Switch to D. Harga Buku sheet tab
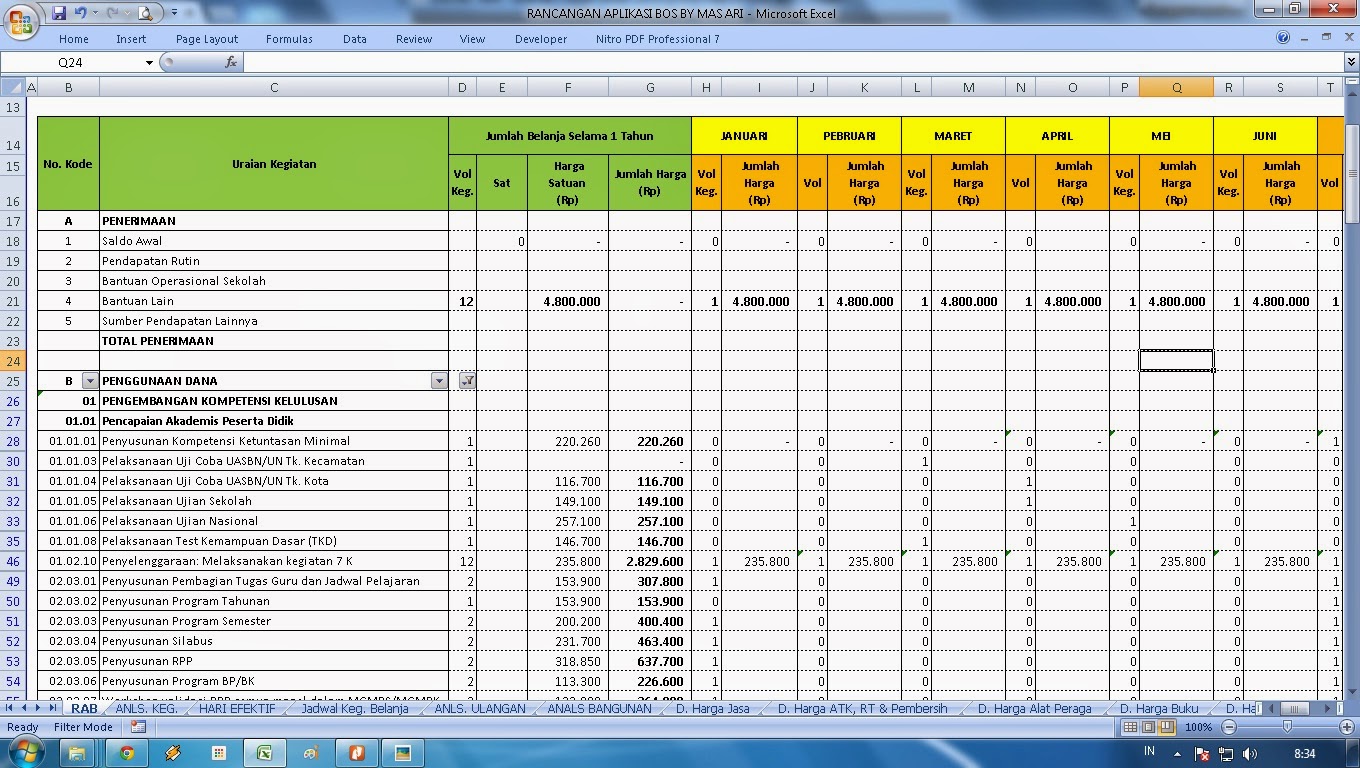 [1159, 709]
